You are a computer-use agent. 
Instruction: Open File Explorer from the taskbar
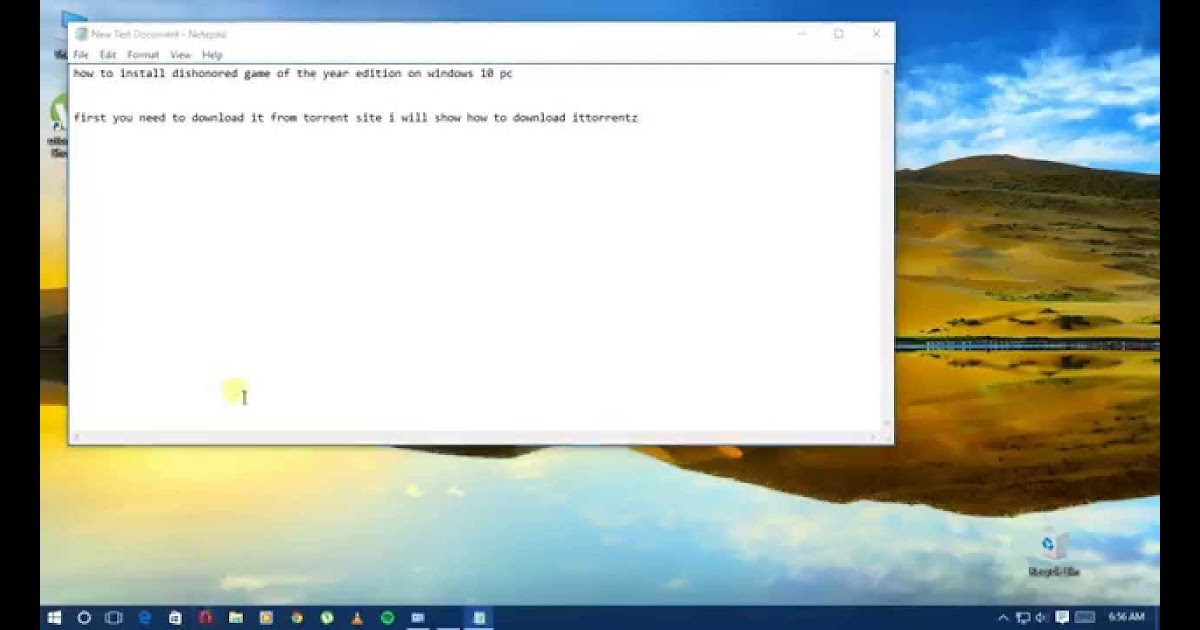[x=236, y=618]
